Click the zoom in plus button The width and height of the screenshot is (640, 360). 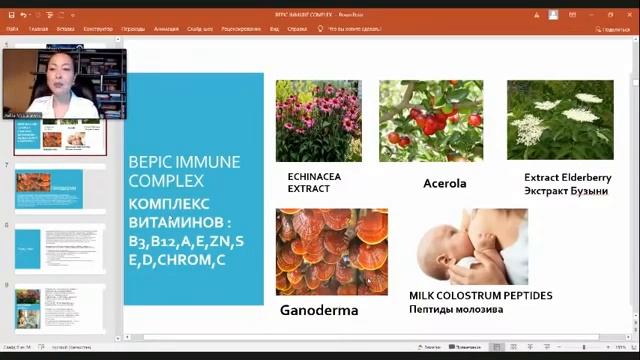tap(608, 347)
